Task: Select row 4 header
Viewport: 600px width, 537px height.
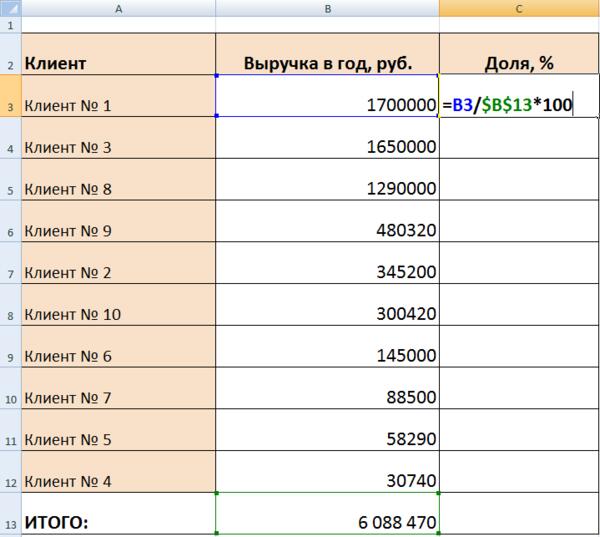Action: [10, 138]
